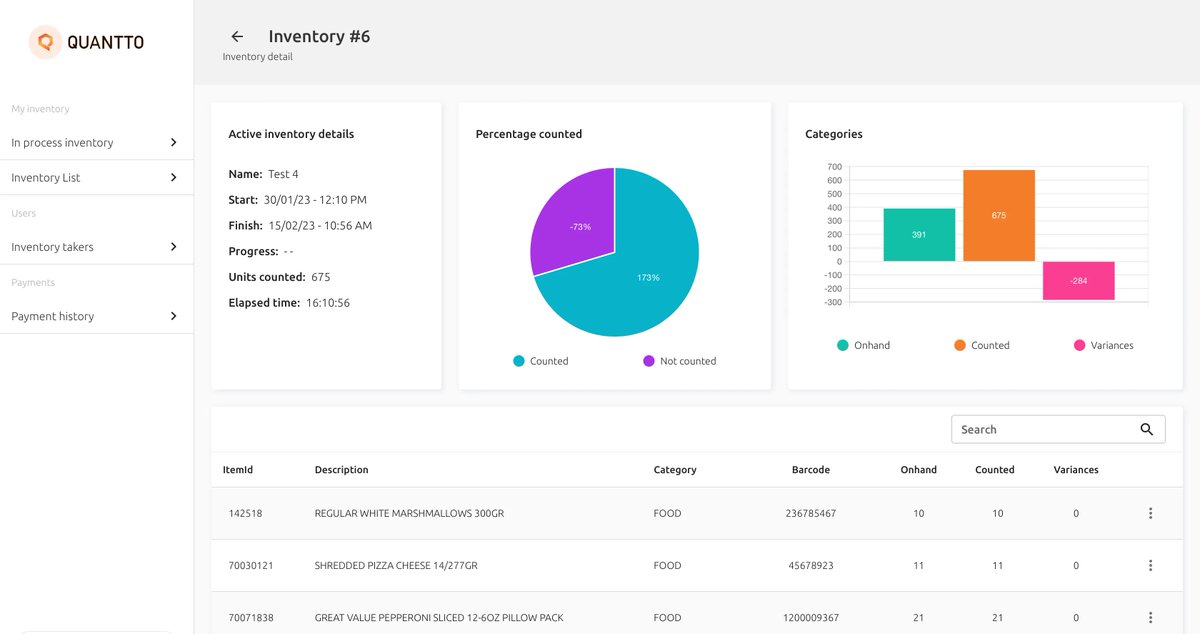Open Payment history menu item
This screenshot has width=1200, height=634.
pos(96,316)
